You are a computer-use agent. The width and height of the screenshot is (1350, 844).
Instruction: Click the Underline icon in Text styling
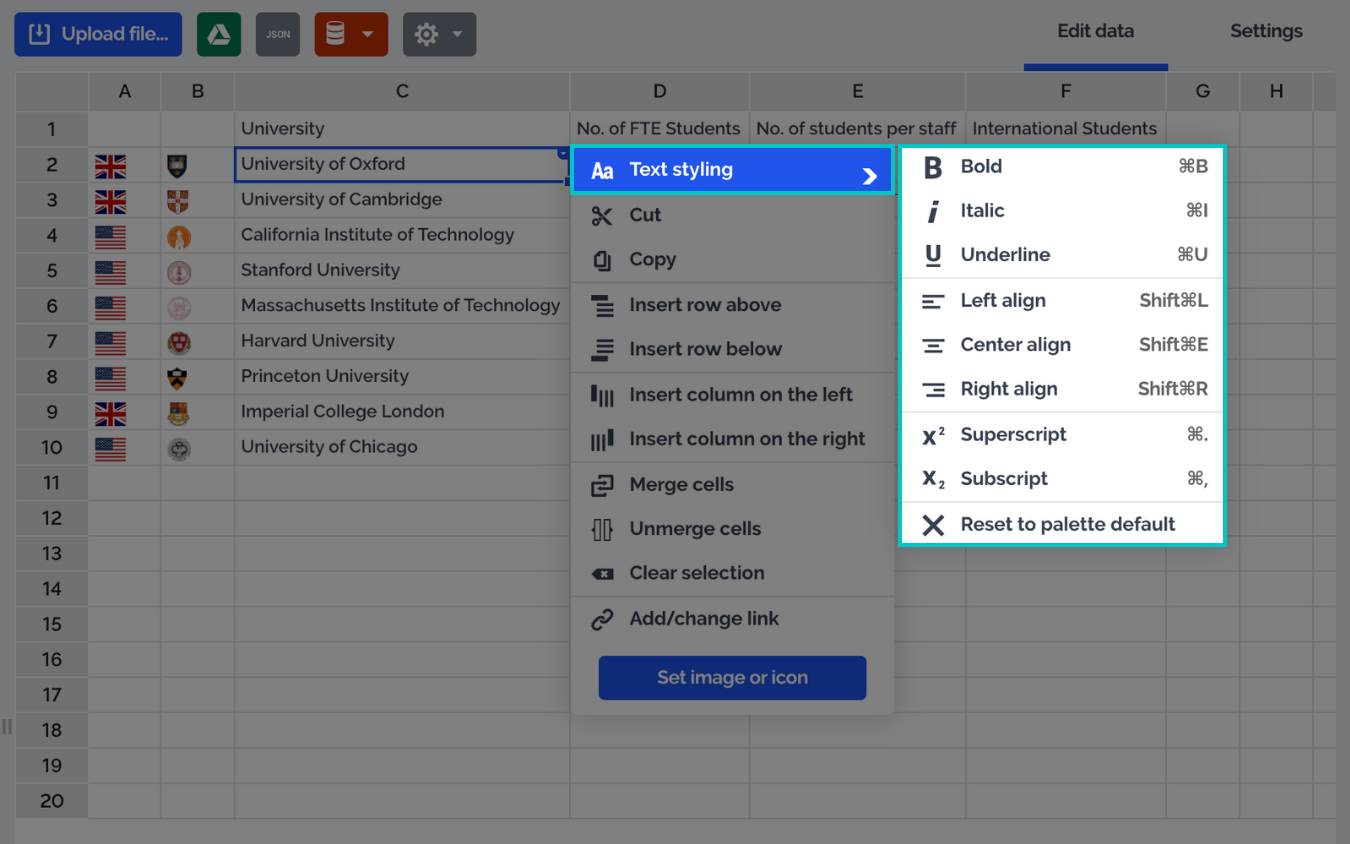click(x=933, y=255)
